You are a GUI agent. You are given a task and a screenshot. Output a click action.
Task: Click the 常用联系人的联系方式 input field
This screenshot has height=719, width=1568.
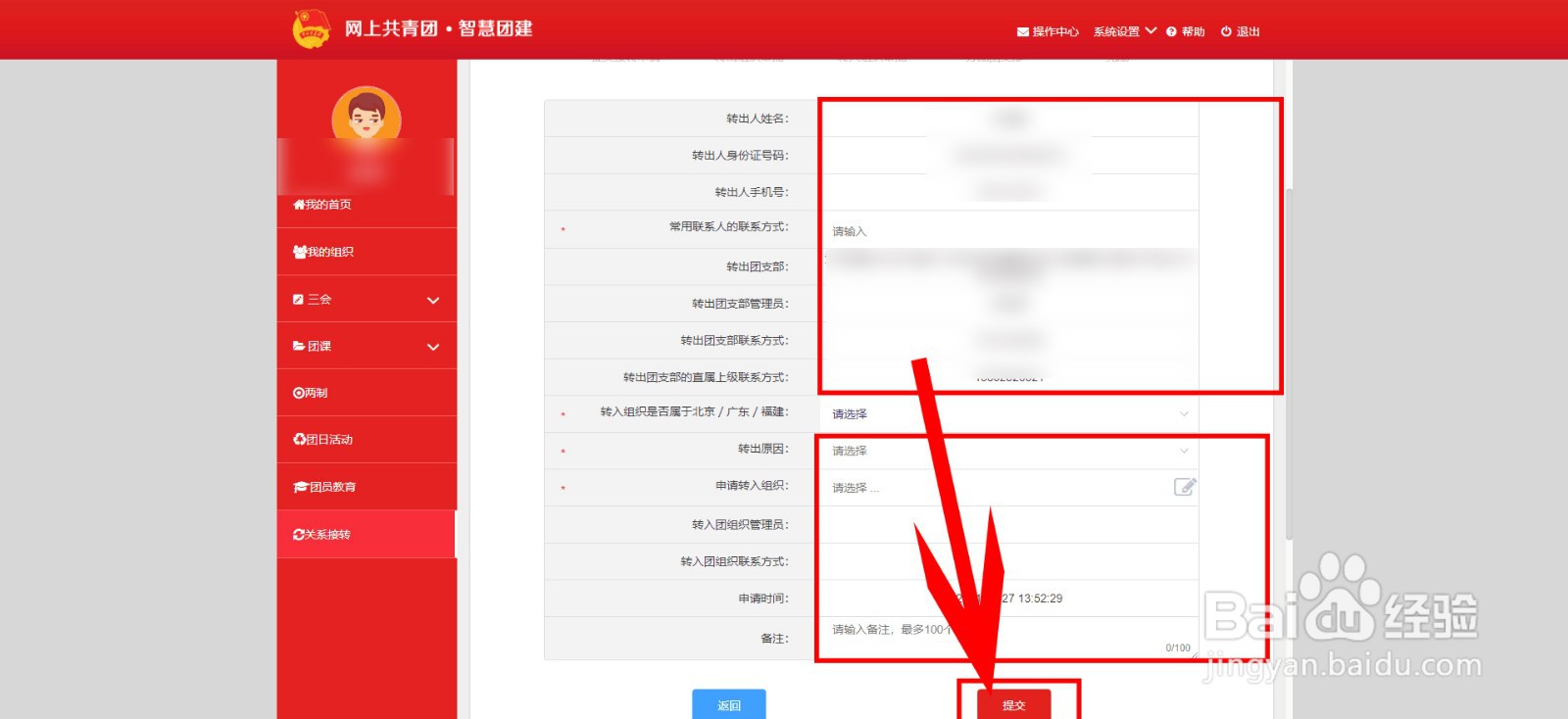point(1009,231)
